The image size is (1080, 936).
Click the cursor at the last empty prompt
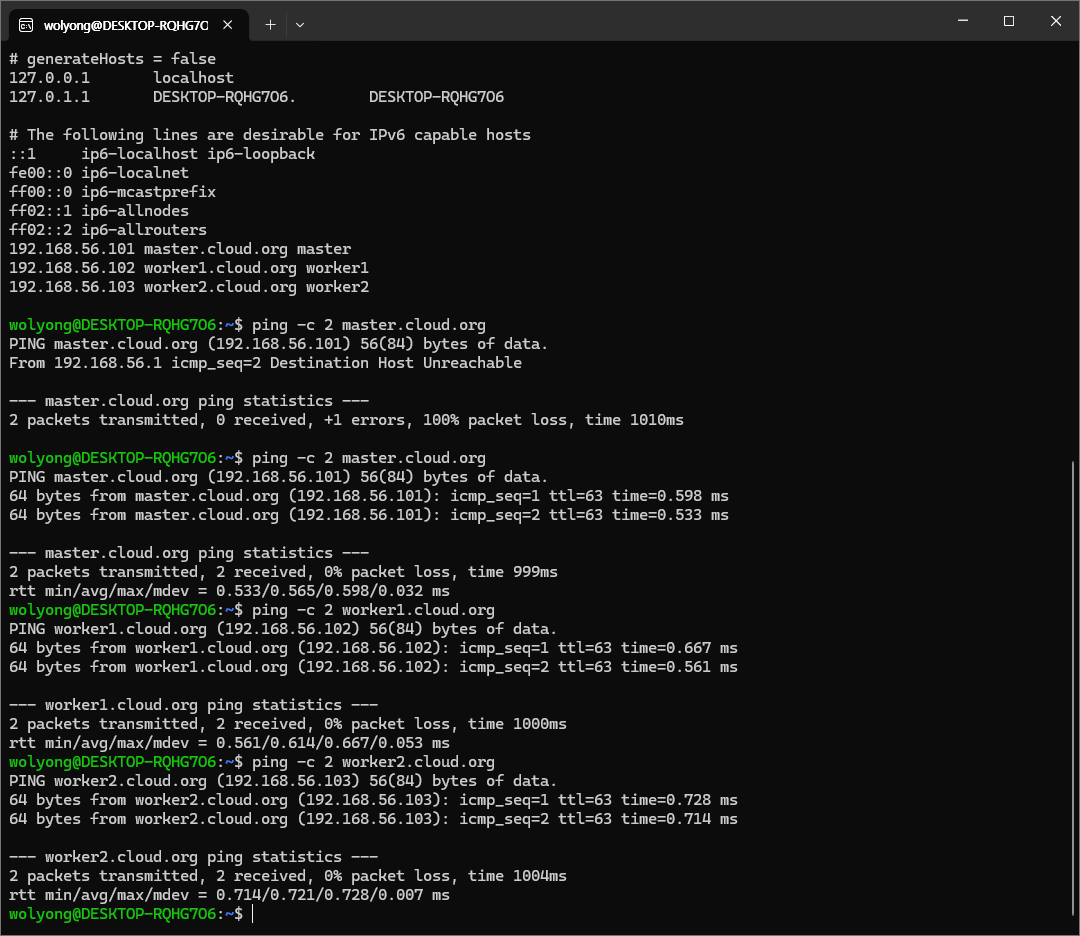(x=254, y=914)
